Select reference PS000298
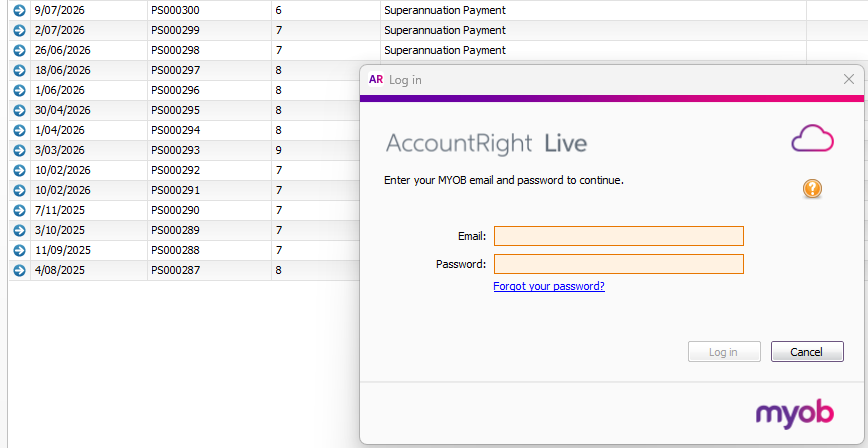Screen dimensions: 868x448 [x=175, y=50]
